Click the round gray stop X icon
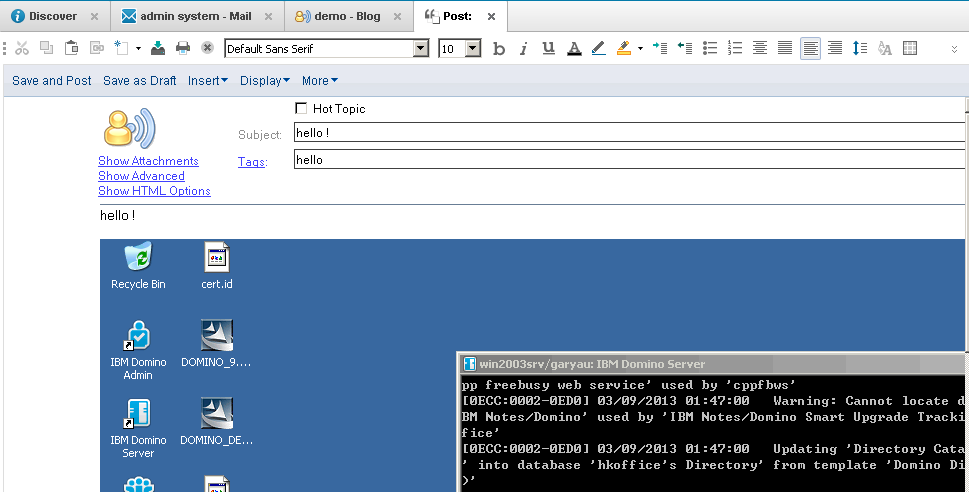The width and height of the screenshot is (969, 492). 208,48
